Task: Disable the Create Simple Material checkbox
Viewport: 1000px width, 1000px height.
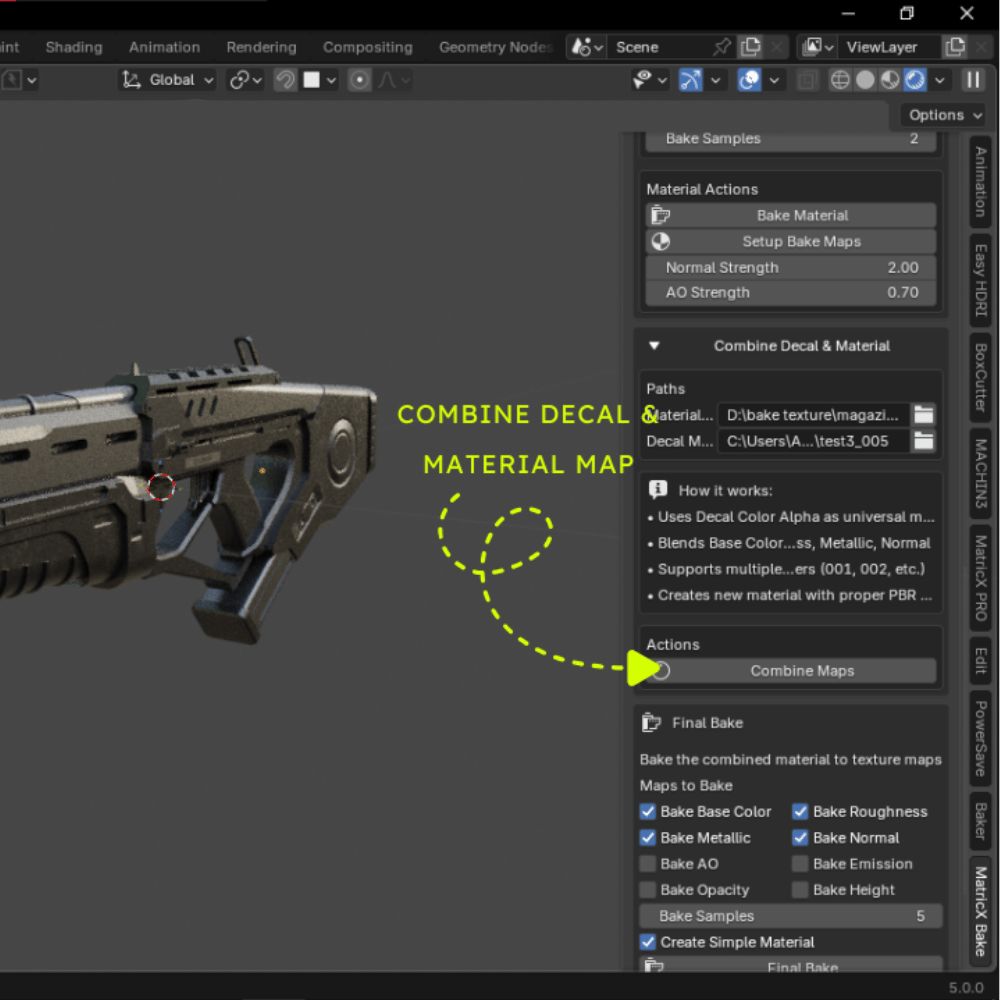Action: (648, 942)
